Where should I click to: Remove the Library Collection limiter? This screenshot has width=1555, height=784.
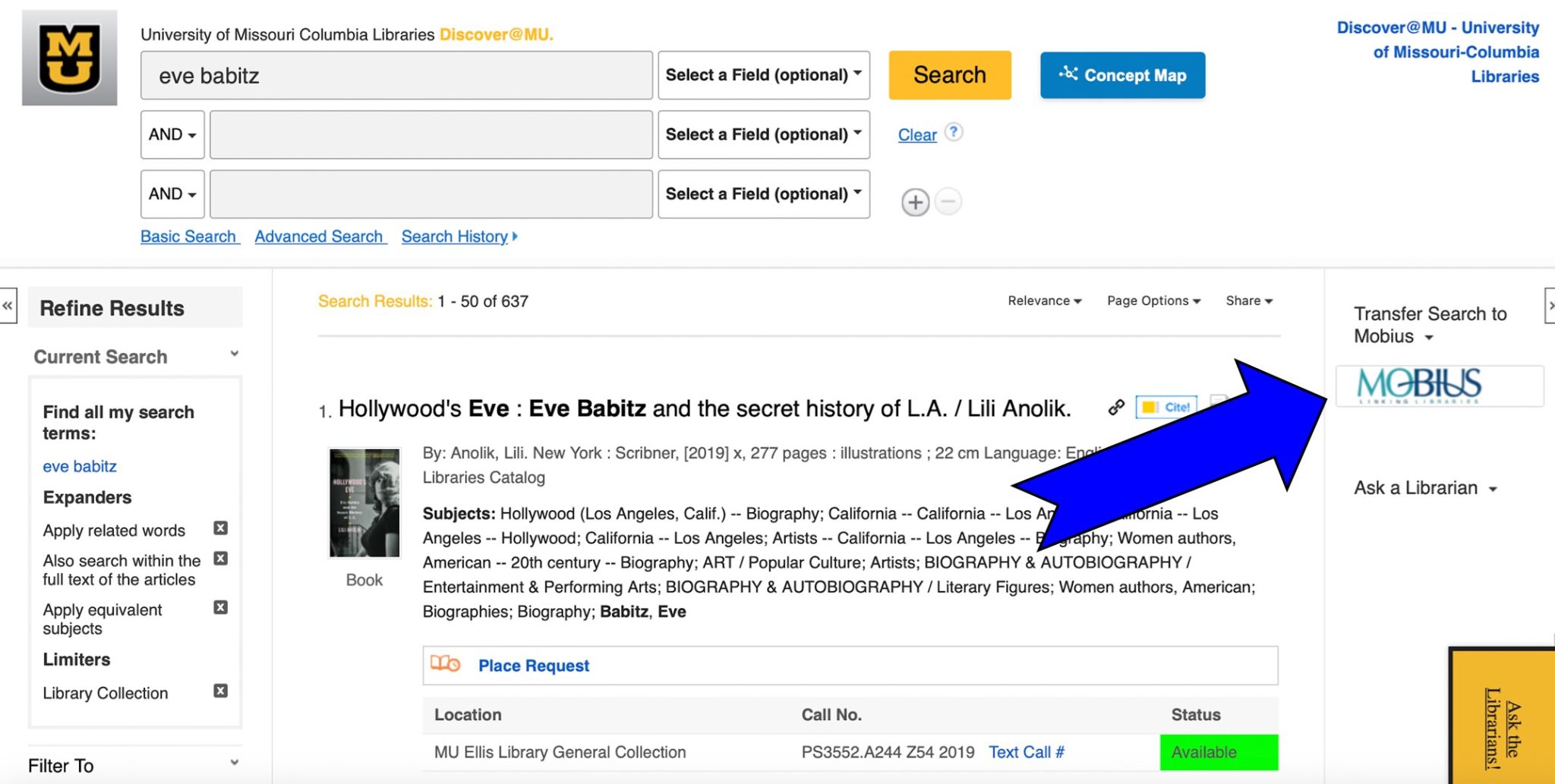click(x=220, y=691)
